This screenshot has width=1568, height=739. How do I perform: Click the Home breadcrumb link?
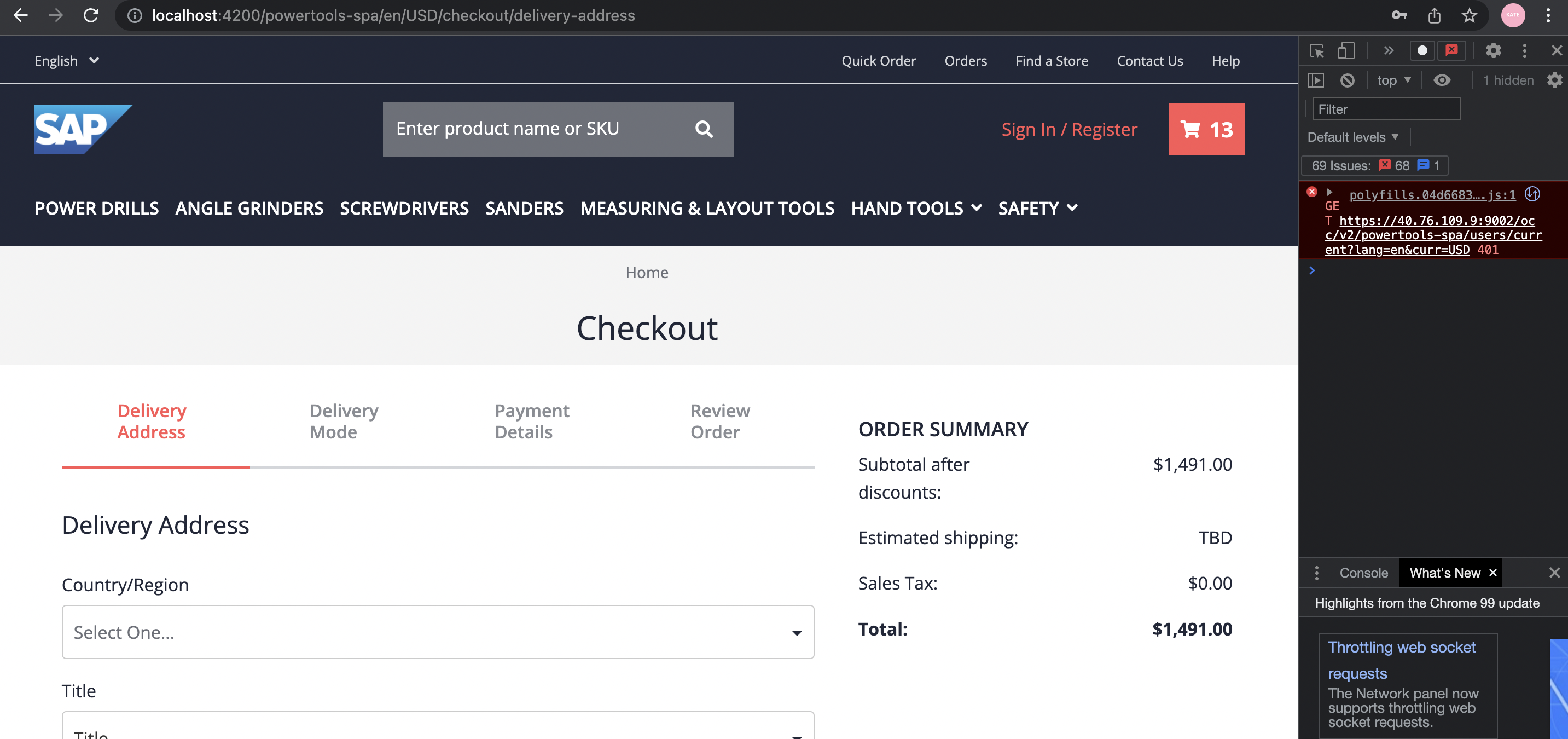pyautogui.click(x=647, y=272)
